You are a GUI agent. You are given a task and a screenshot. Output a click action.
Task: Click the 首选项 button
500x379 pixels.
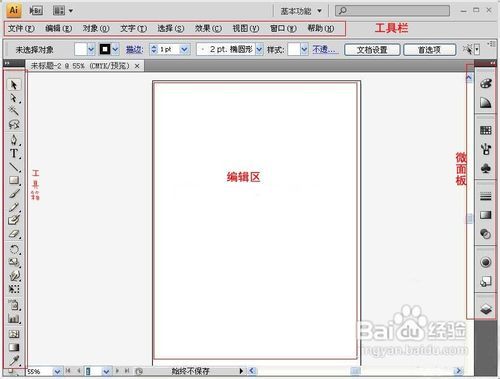point(429,50)
